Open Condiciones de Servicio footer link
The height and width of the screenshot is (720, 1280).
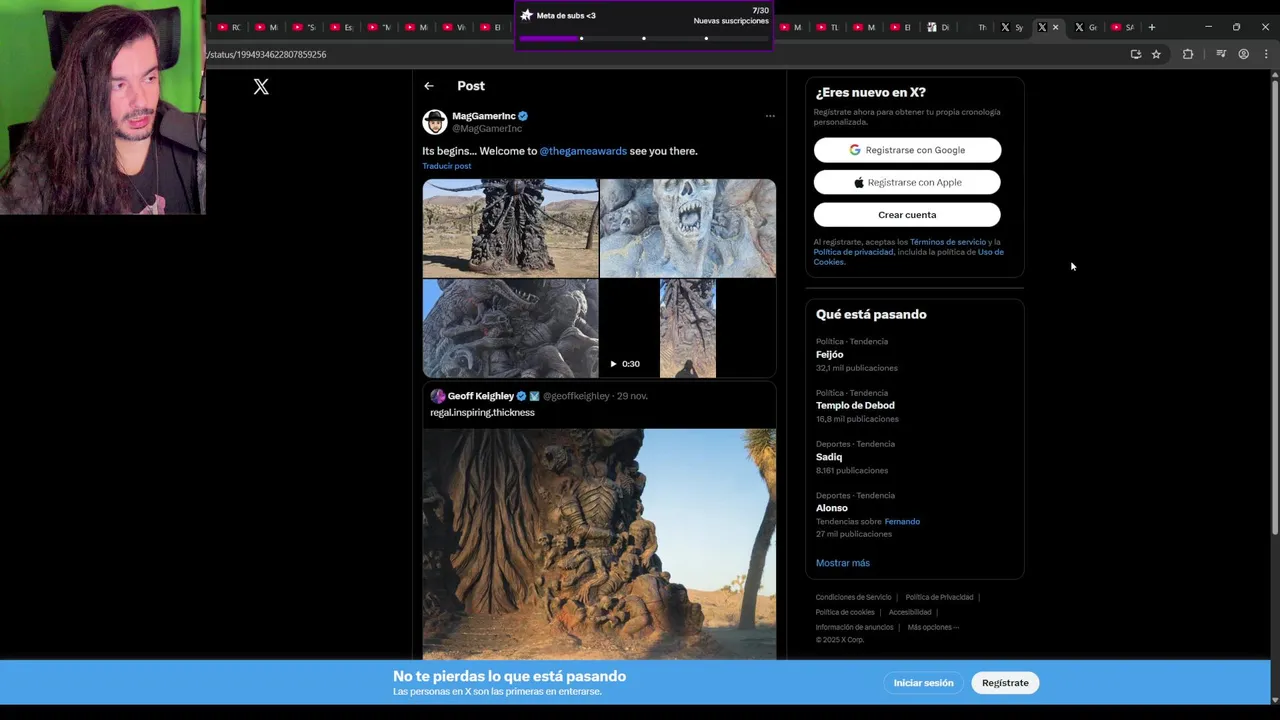click(x=853, y=597)
